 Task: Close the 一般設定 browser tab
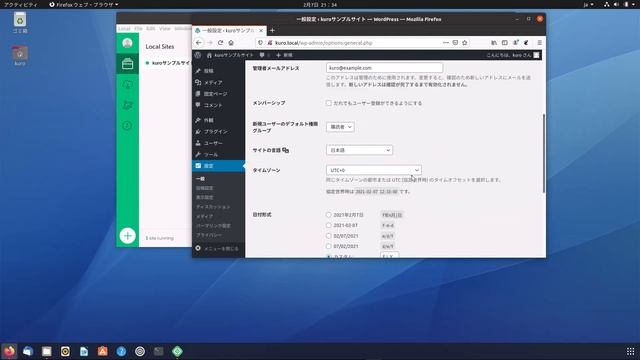coord(260,31)
